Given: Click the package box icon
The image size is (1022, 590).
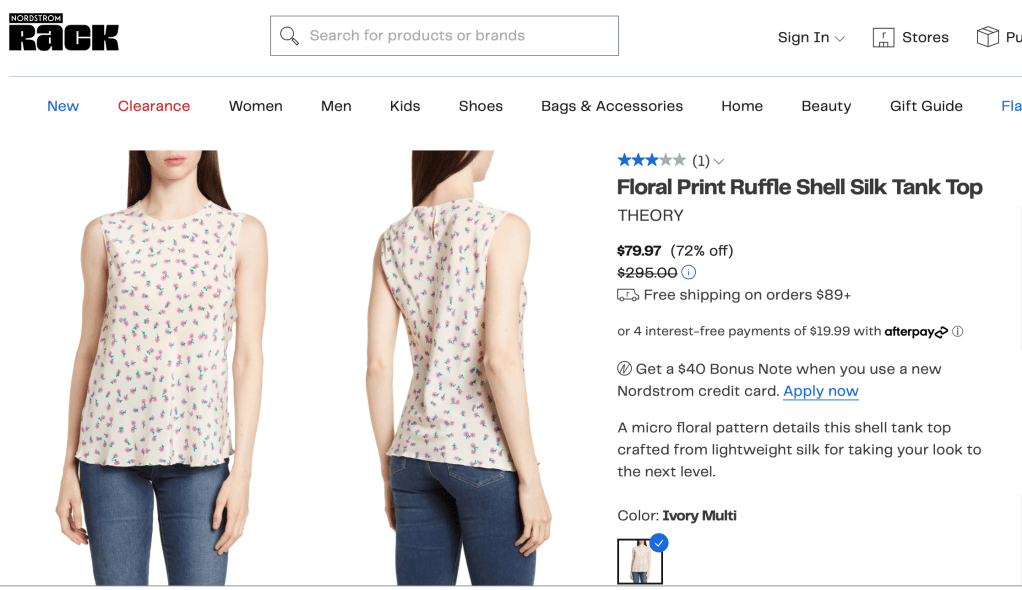Looking at the screenshot, I should pos(987,37).
